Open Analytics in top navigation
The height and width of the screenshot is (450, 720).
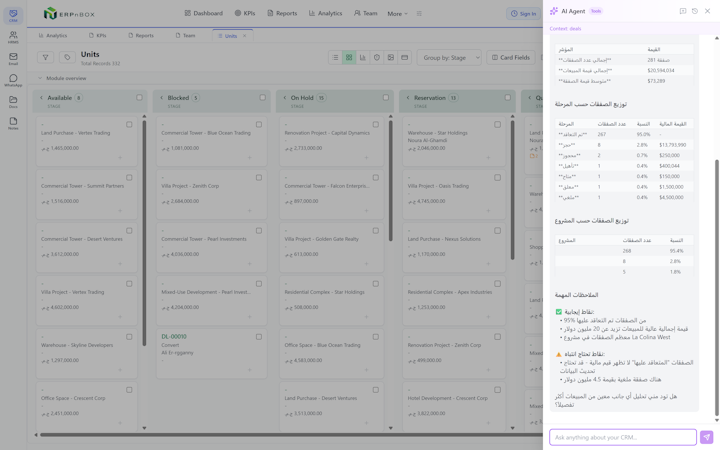click(x=325, y=13)
